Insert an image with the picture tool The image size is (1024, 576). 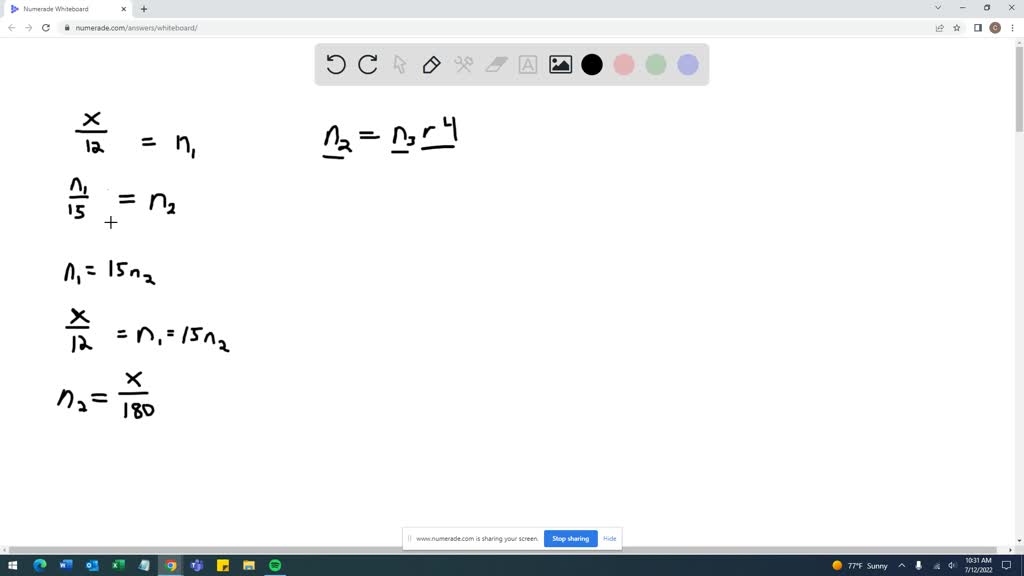[560, 65]
